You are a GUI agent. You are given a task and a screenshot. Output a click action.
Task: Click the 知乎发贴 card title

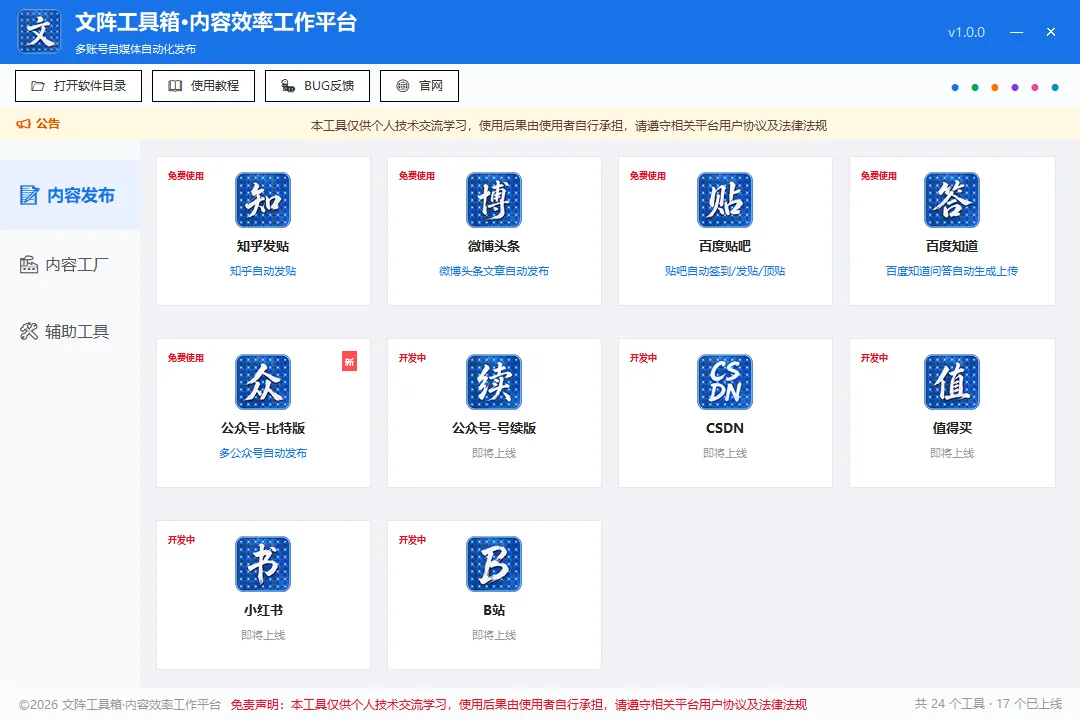[263, 246]
